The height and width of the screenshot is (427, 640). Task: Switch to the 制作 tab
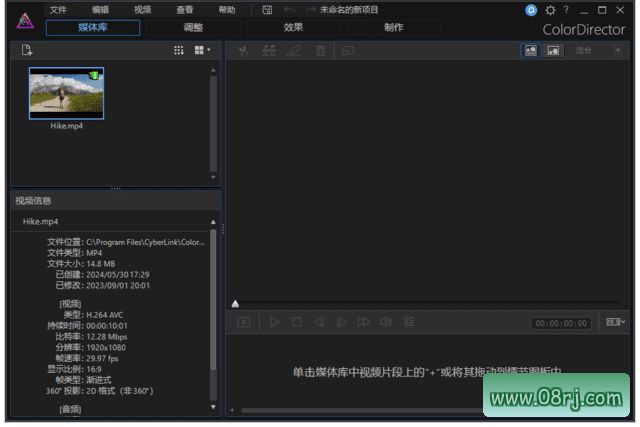click(x=393, y=27)
